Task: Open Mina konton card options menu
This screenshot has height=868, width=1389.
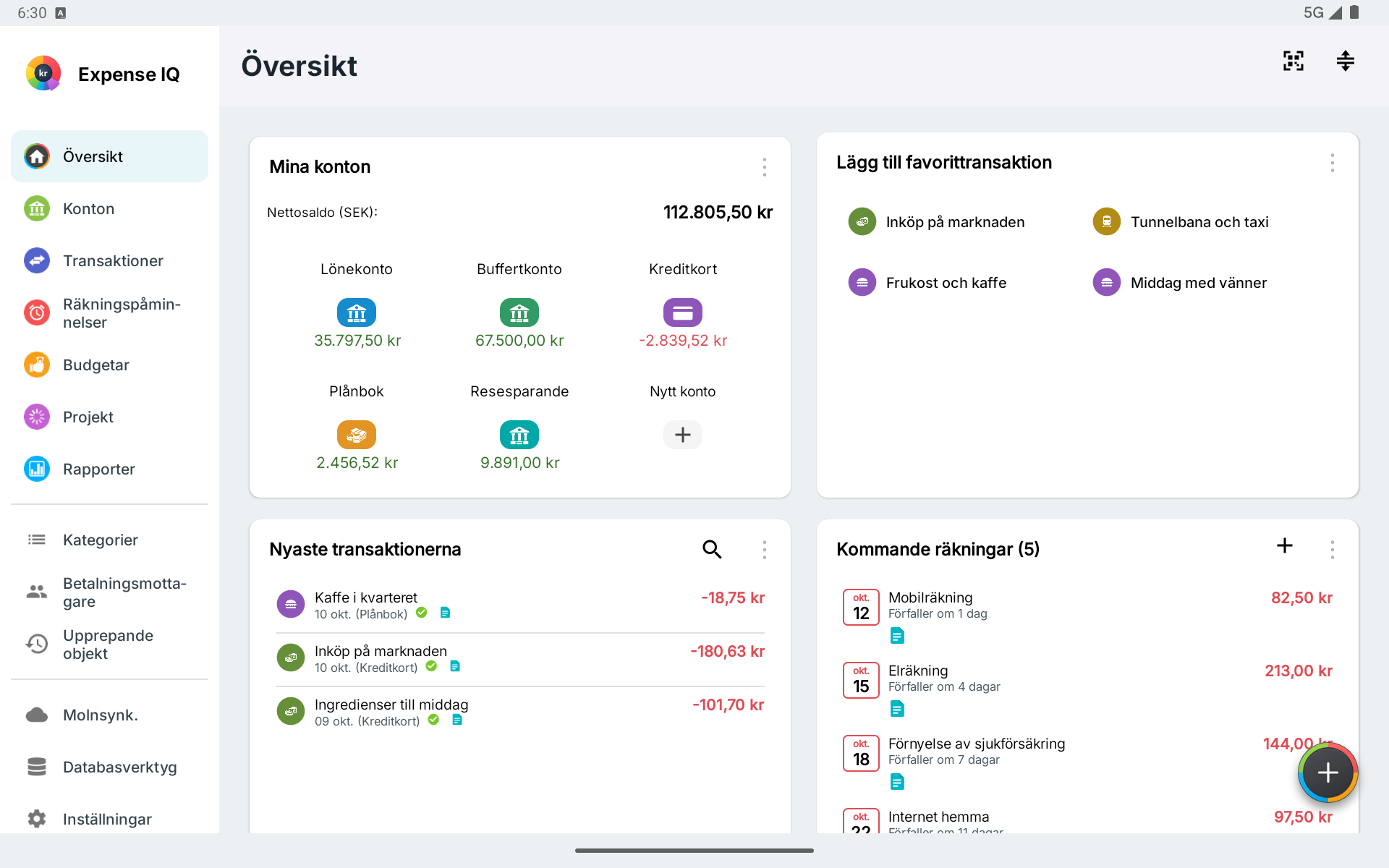Action: point(765,167)
